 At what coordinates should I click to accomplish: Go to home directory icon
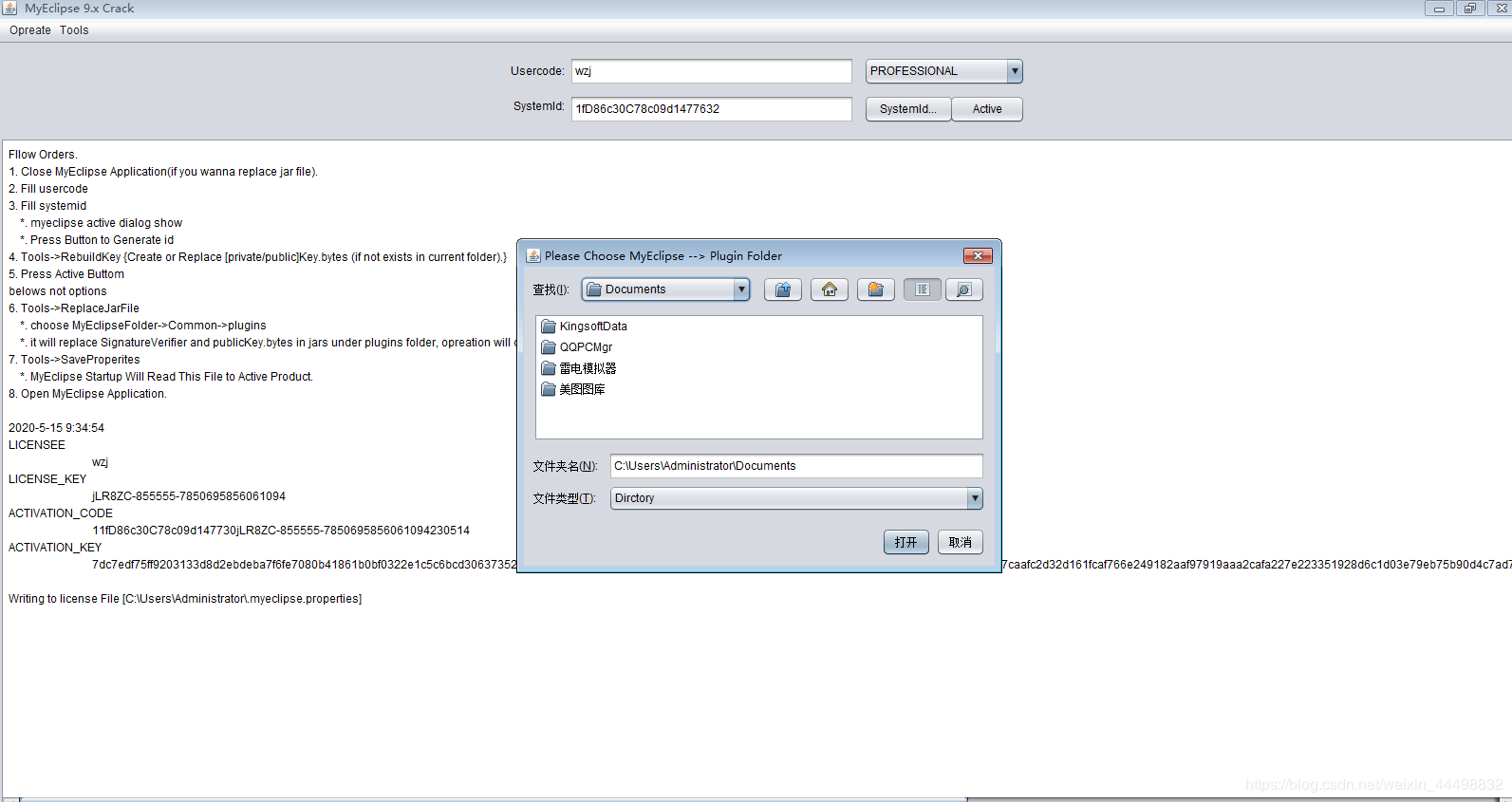(830, 289)
